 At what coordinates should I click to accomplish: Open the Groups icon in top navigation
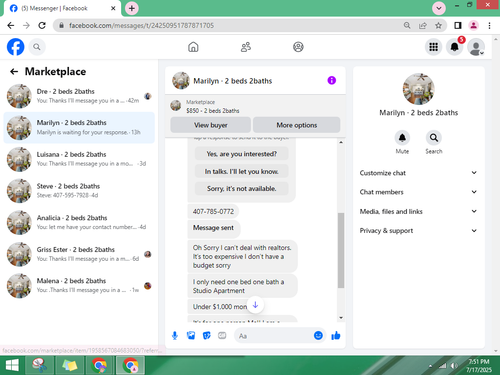coord(298,47)
